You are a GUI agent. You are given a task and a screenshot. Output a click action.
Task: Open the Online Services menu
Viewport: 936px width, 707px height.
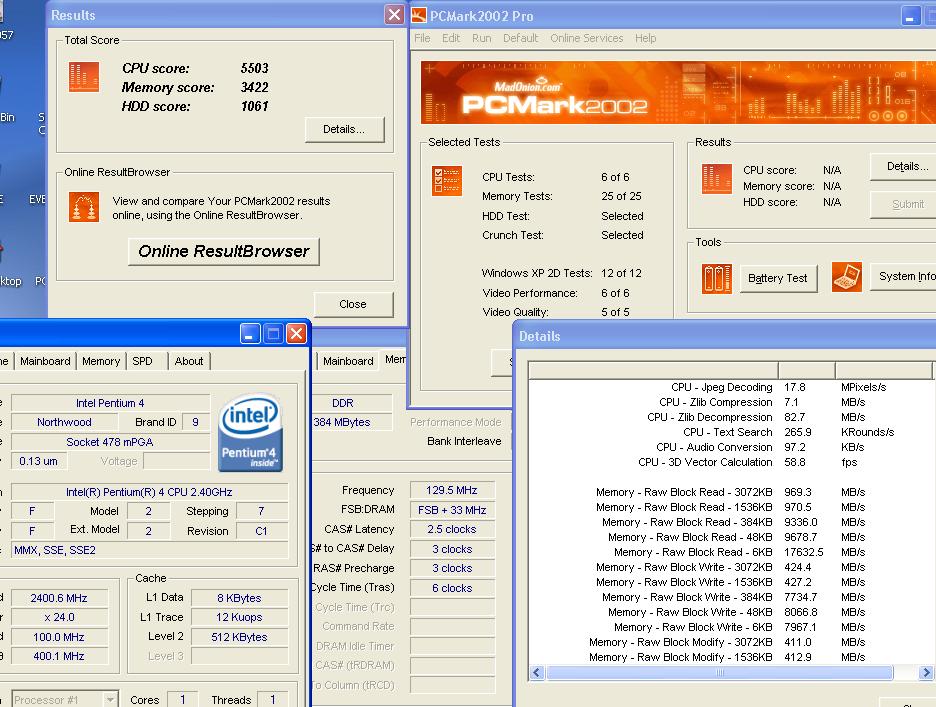click(x=587, y=38)
